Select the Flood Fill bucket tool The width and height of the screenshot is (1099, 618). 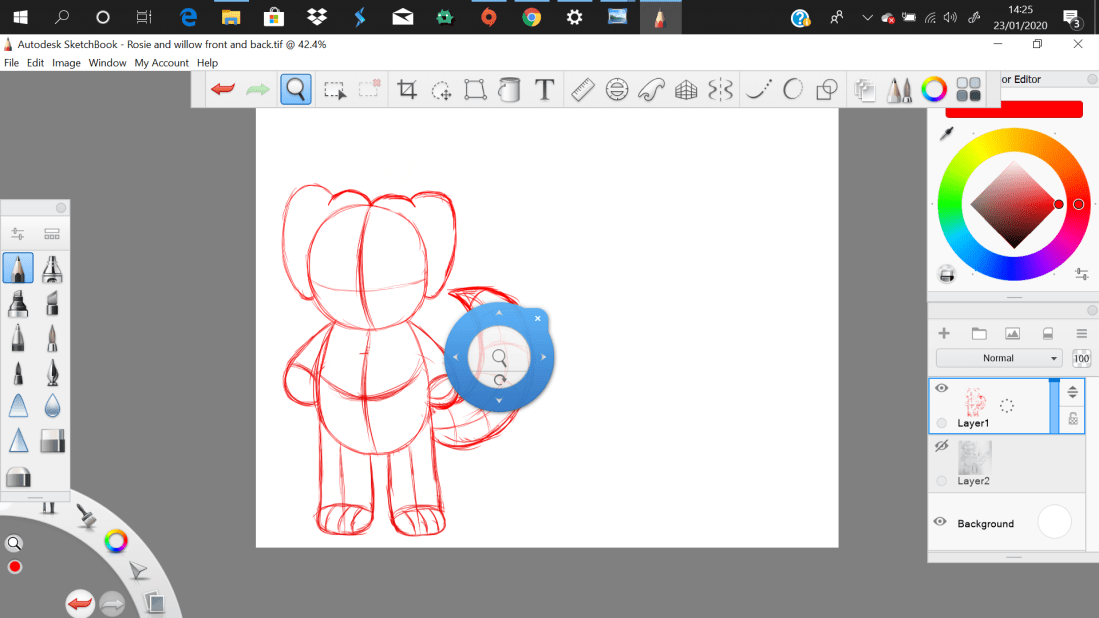[x=509, y=90]
